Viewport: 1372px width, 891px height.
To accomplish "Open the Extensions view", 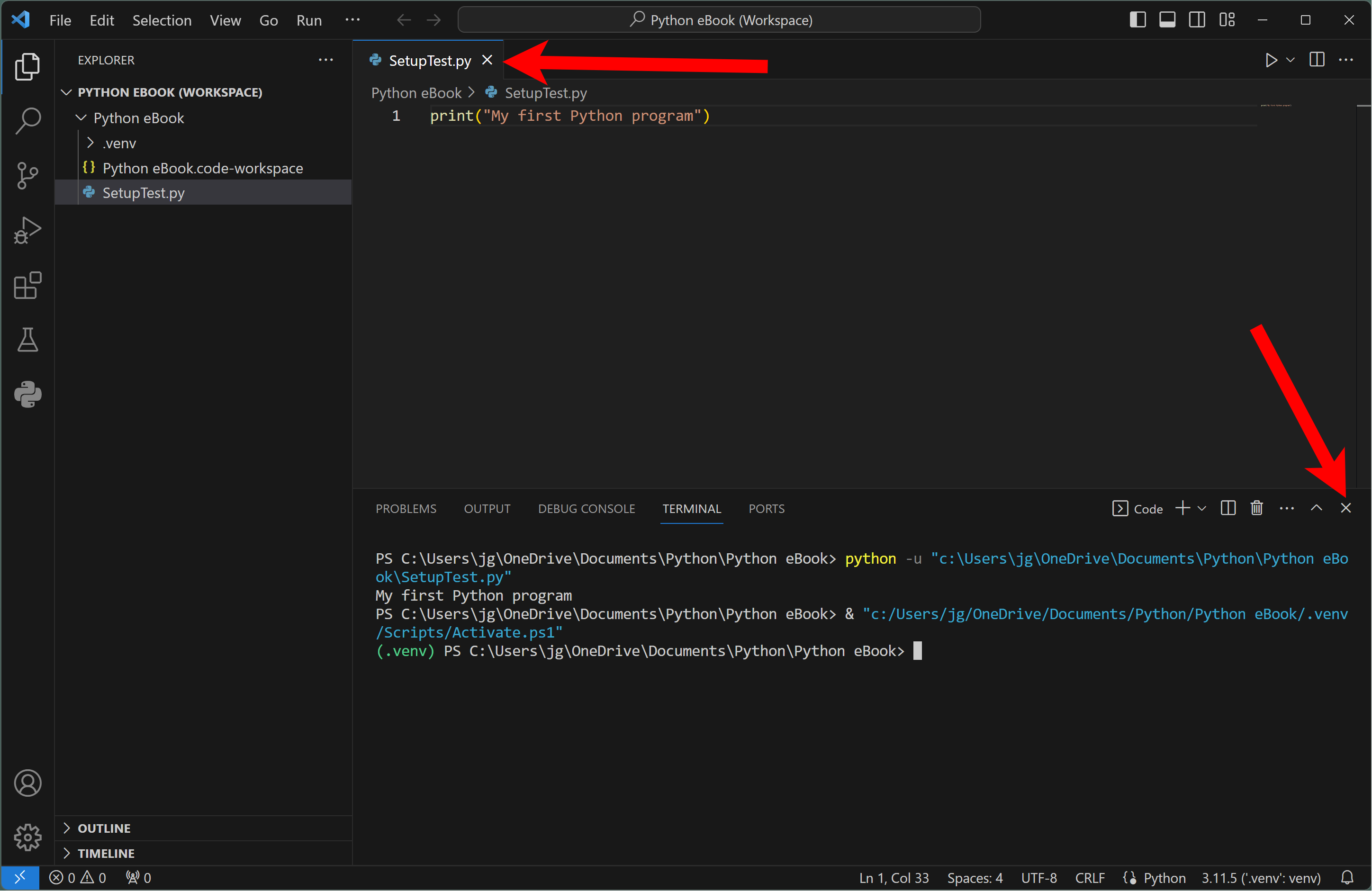I will coord(27,285).
